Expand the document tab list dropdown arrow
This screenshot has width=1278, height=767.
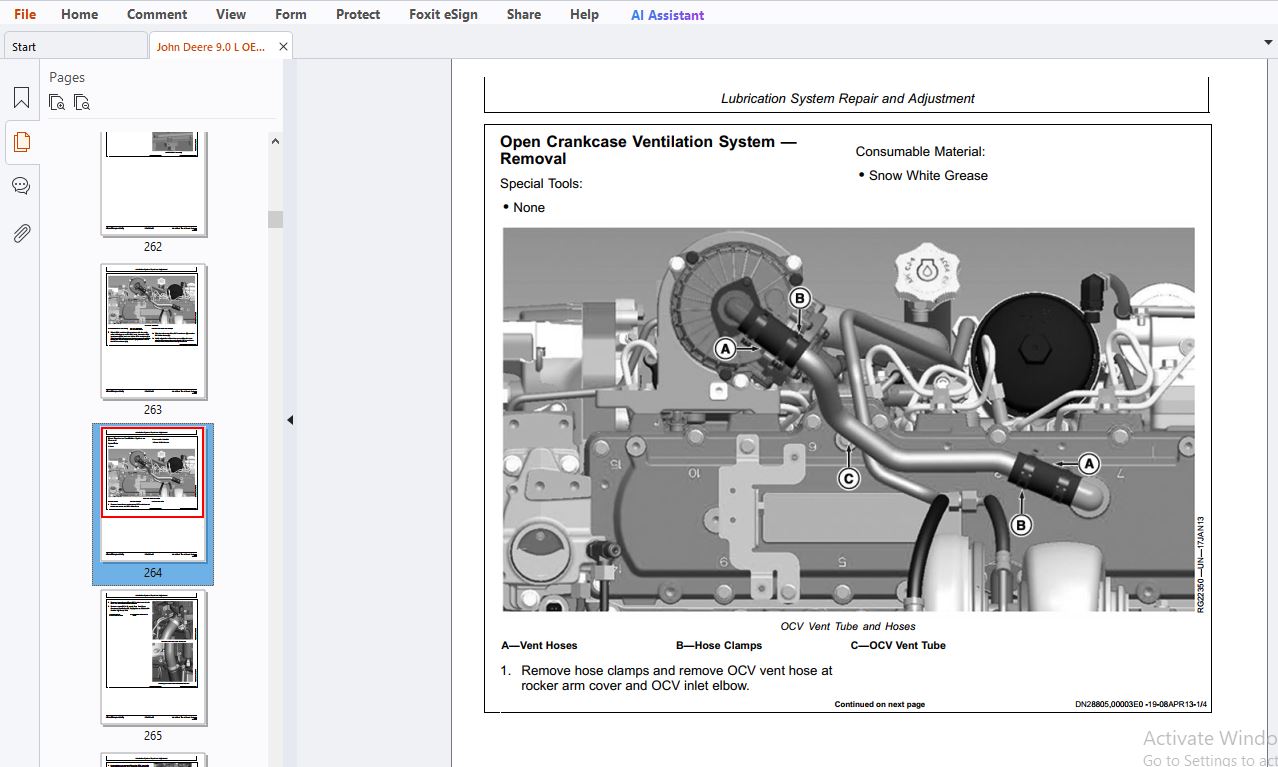click(1269, 43)
